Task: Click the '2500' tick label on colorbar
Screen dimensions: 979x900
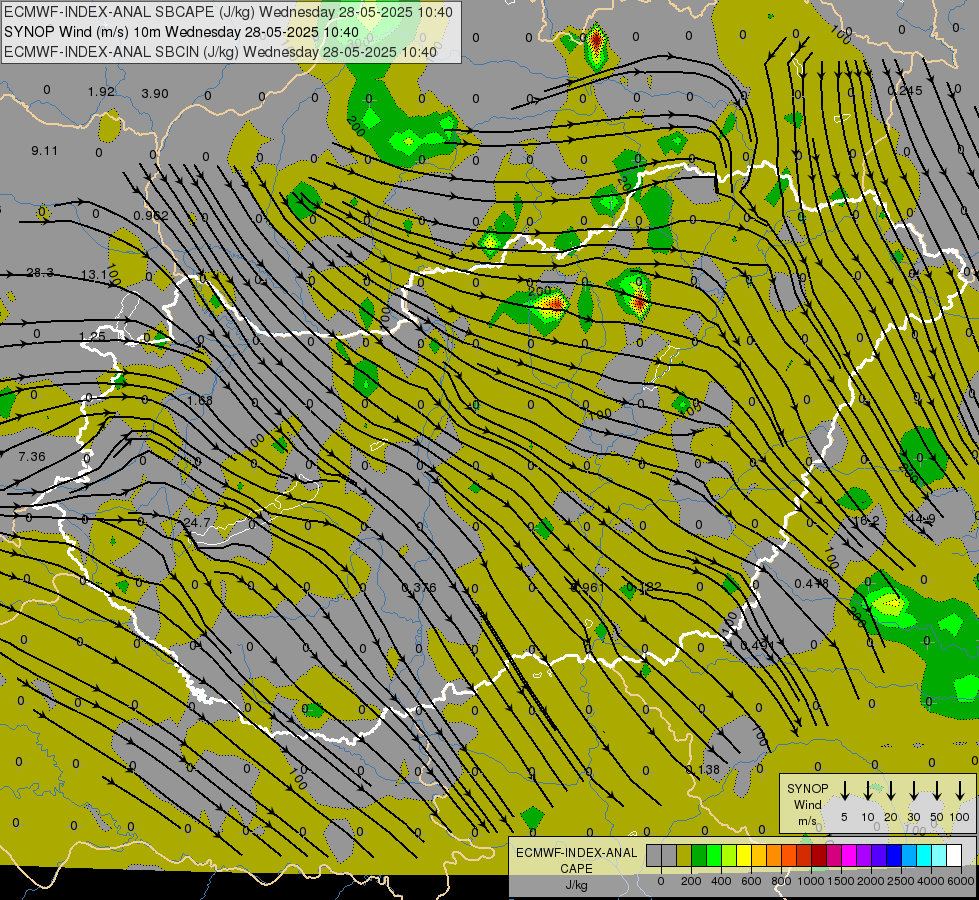Action: [901, 881]
